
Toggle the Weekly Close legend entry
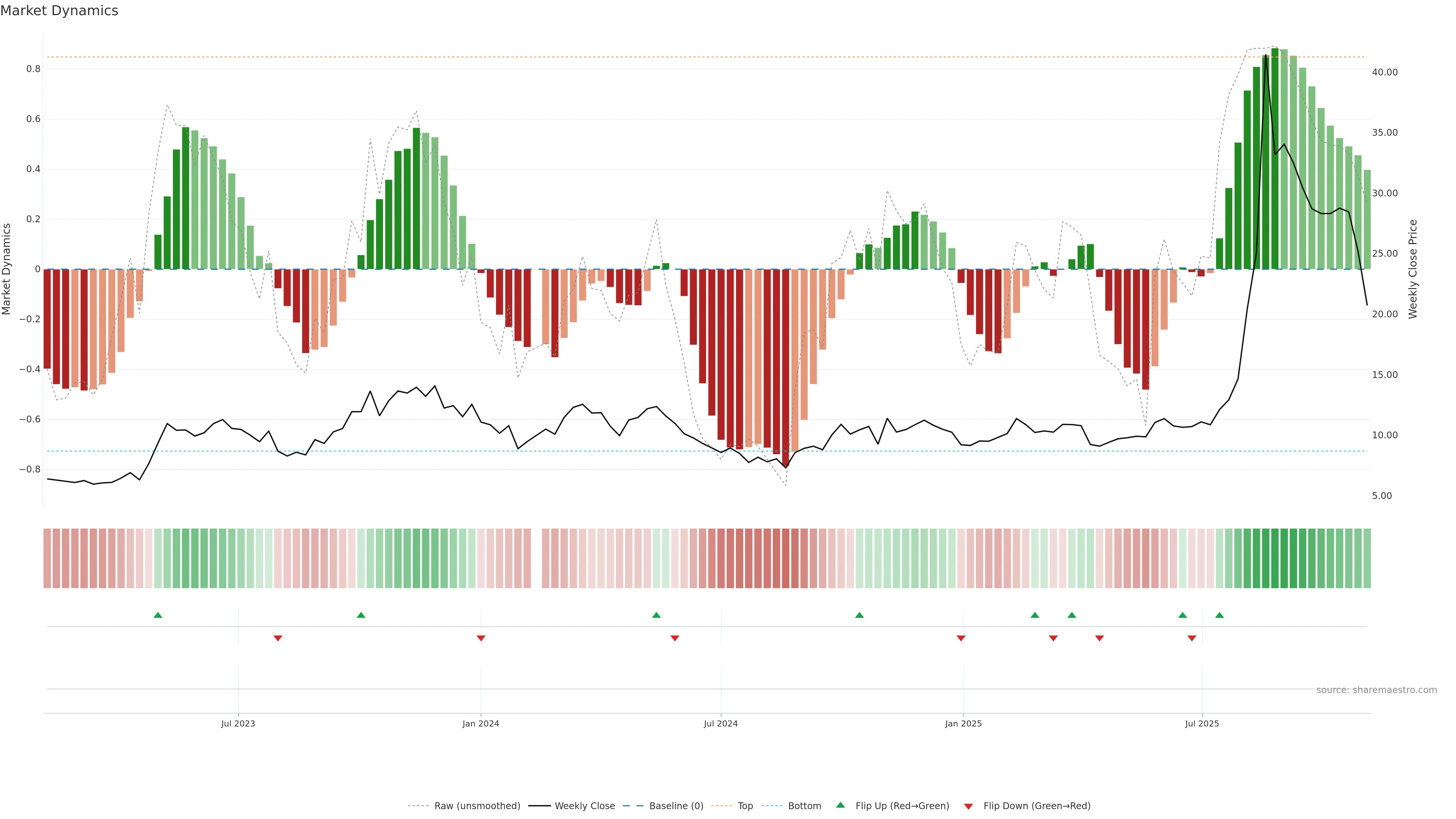pyautogui.click(x=584, y=806)
